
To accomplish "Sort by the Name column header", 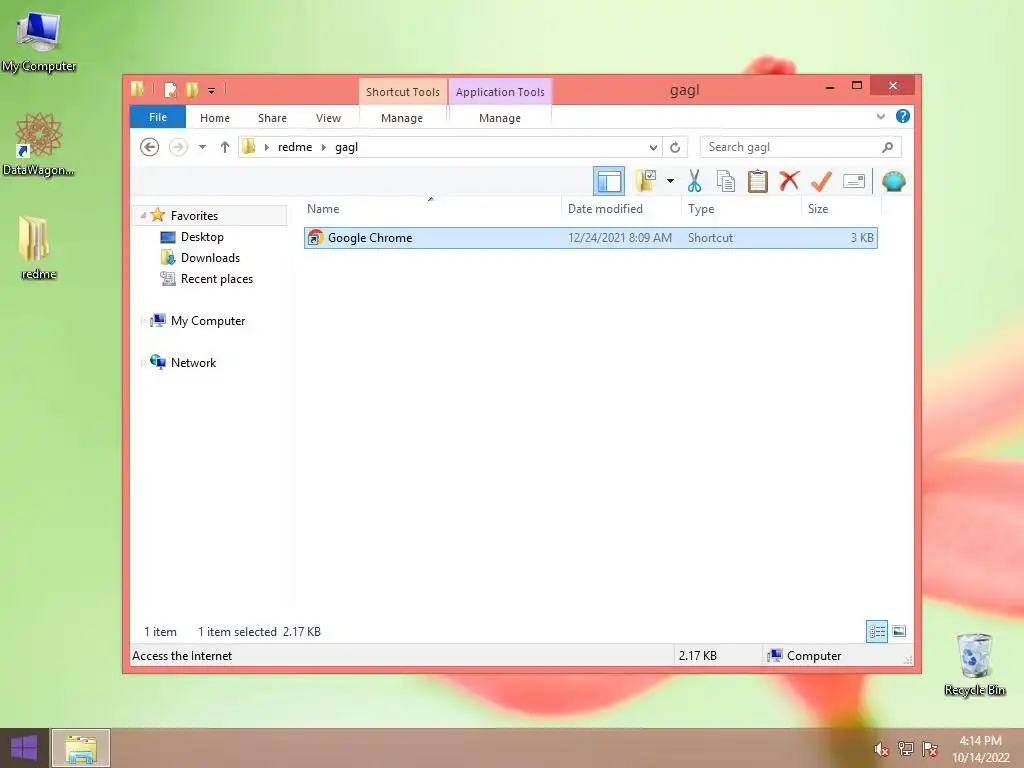I will (432, 209).
